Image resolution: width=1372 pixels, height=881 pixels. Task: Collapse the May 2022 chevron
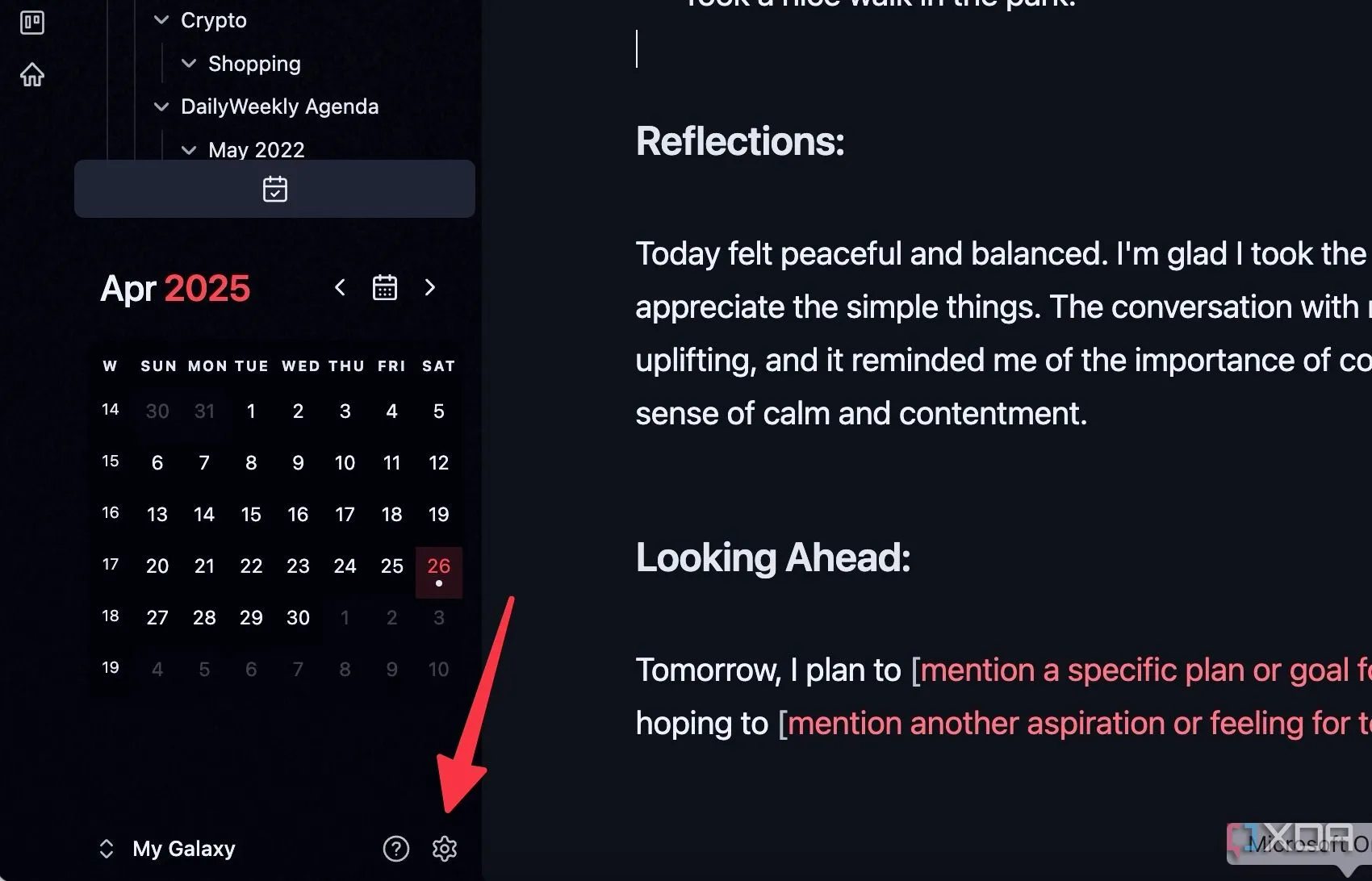[189, 149]
